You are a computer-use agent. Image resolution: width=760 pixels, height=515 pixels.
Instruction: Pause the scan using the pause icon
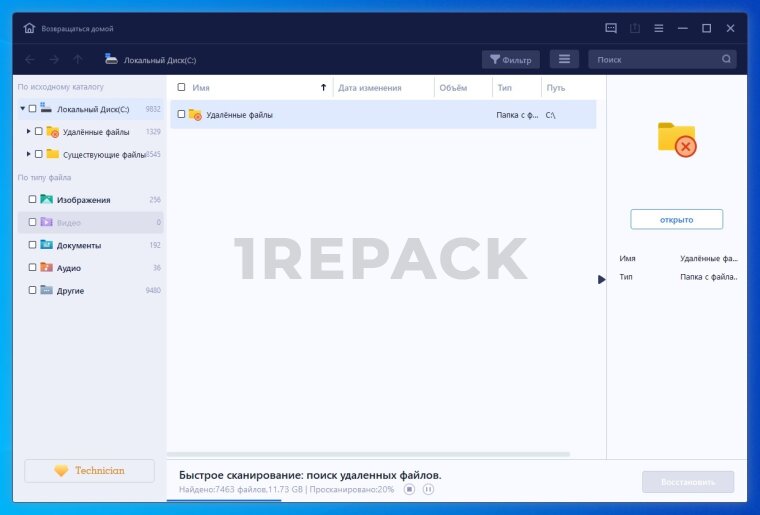428,489
